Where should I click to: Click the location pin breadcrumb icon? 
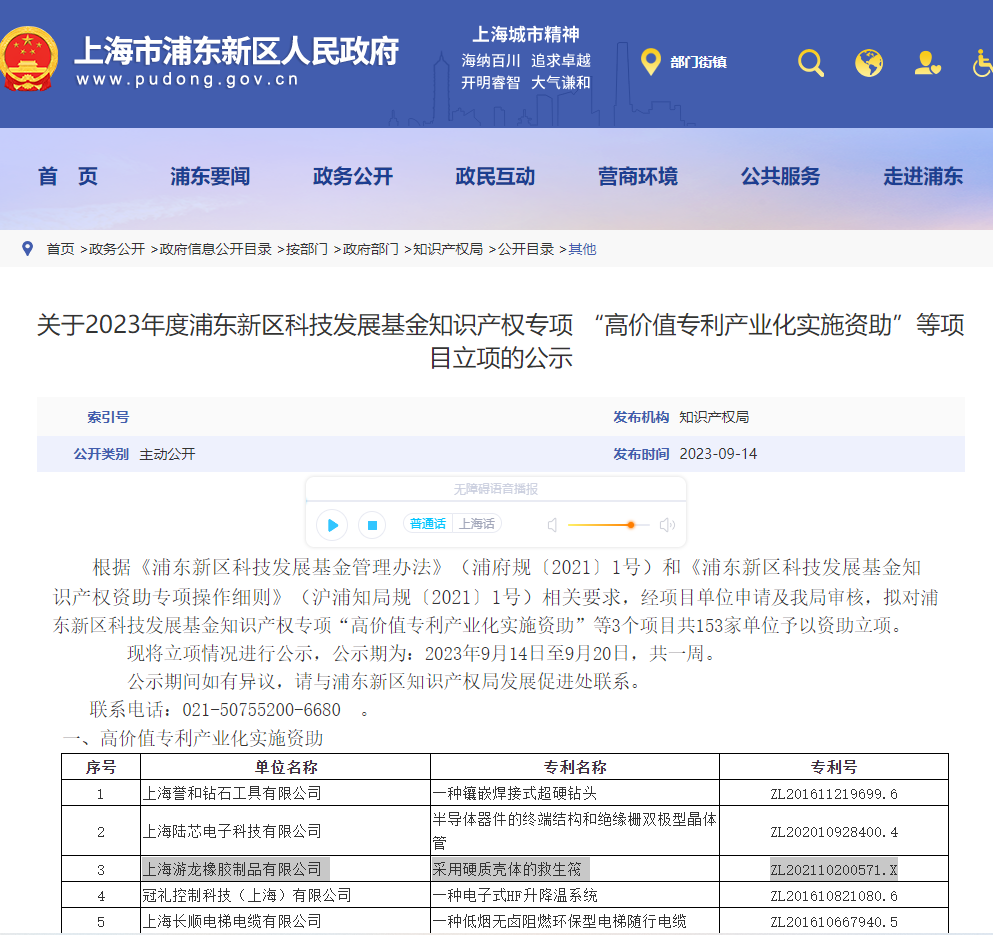pos(28,248)
